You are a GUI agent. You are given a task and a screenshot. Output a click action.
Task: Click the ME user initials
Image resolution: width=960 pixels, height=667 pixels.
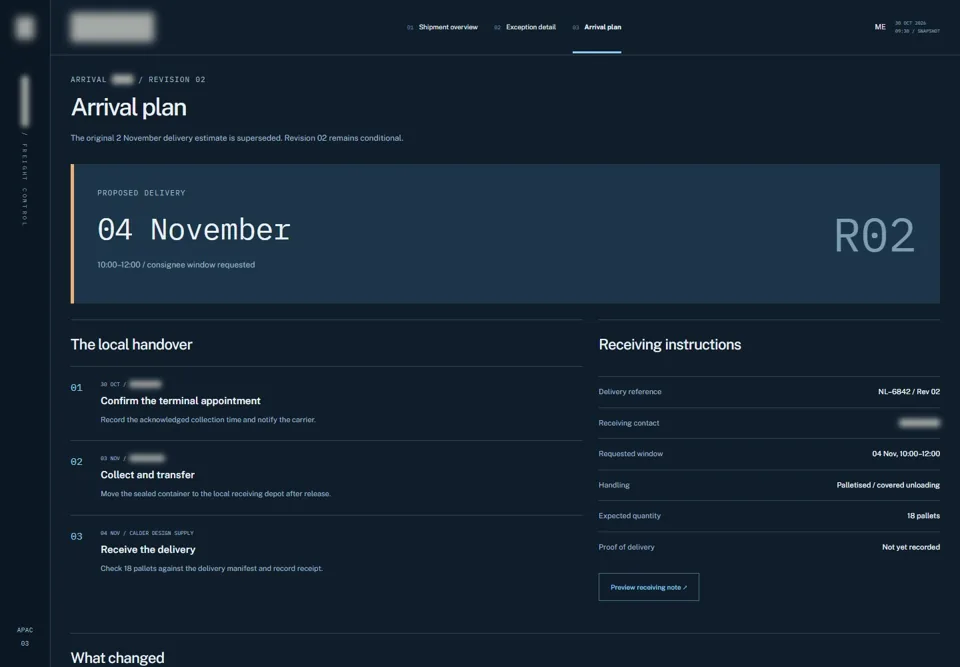tap(880, 27)
